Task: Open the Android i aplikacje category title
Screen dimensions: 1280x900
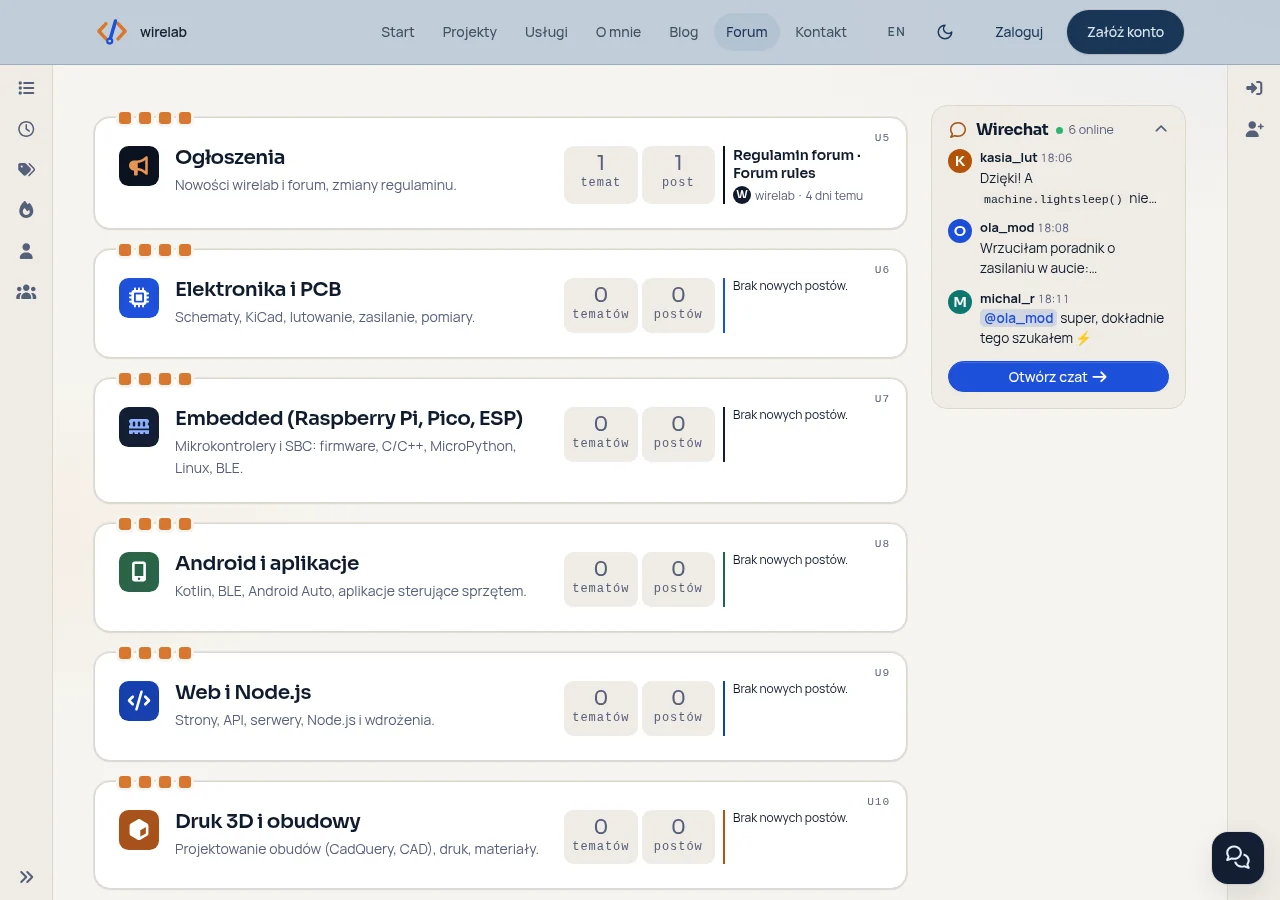Action: pos(267,563)
